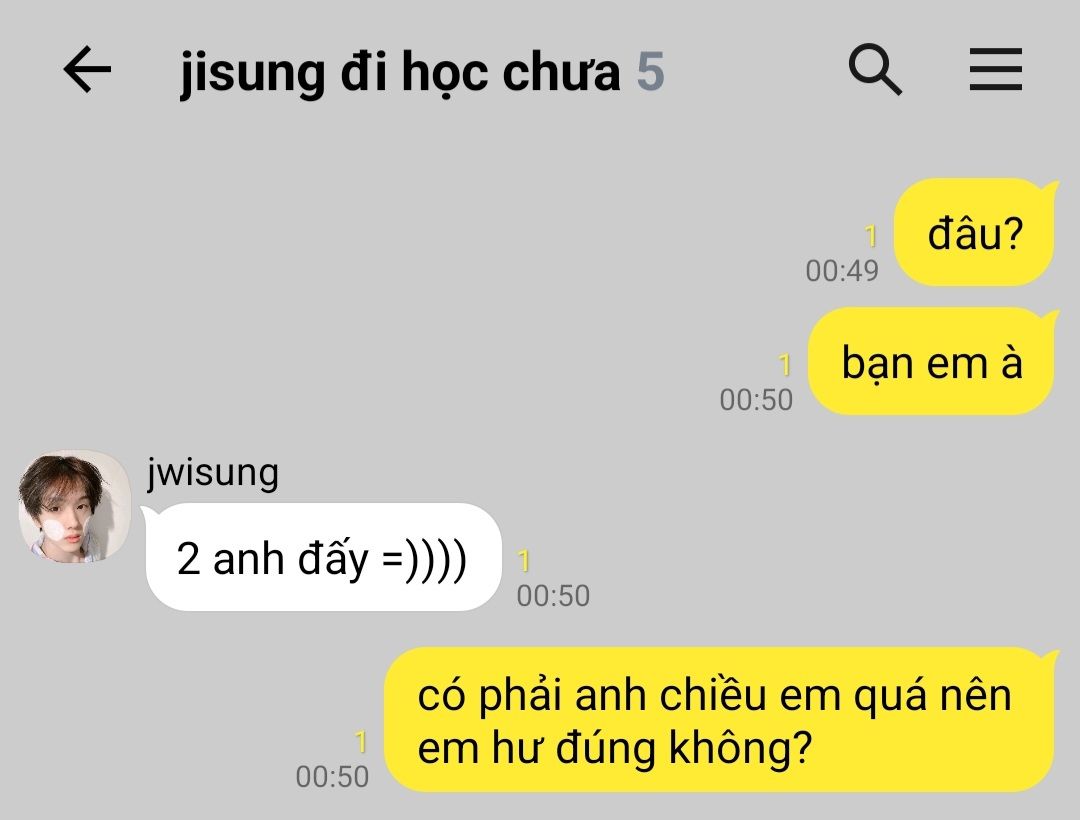Open the chat search magnifier icon

pyautogui.click(x=875, y=69)
